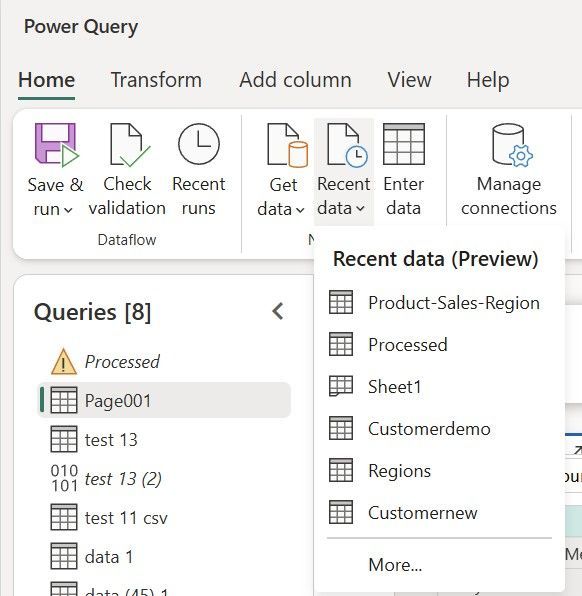Select the test 13 (2) query
The height and width of the screenshot is (596, 582).
pos(165,479)
